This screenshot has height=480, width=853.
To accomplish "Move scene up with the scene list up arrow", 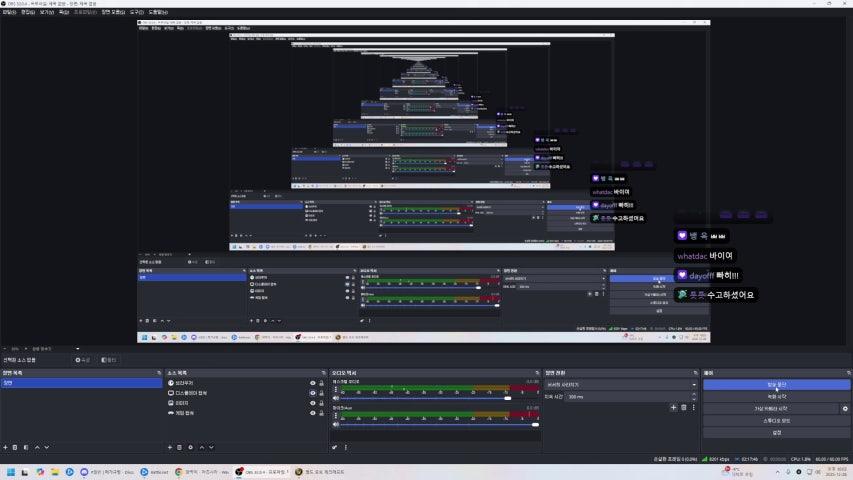I will pyautogui.click(x=37, y=447).
